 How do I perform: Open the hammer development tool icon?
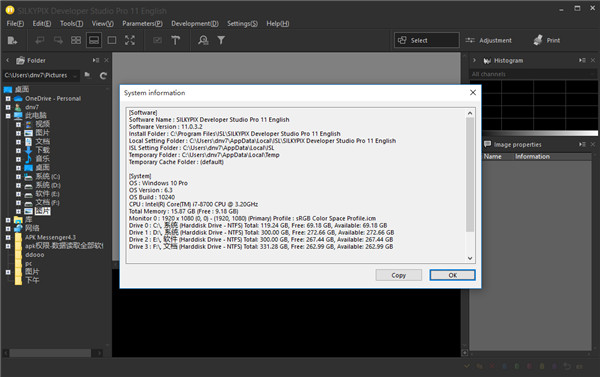(x=176, y=40)
